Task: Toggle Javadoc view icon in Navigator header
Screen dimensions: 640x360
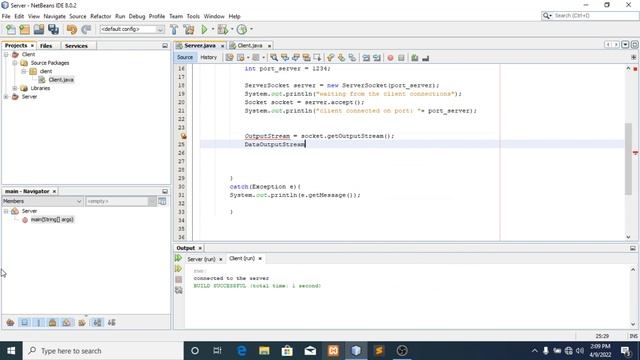Action: [x=162, y=201]
